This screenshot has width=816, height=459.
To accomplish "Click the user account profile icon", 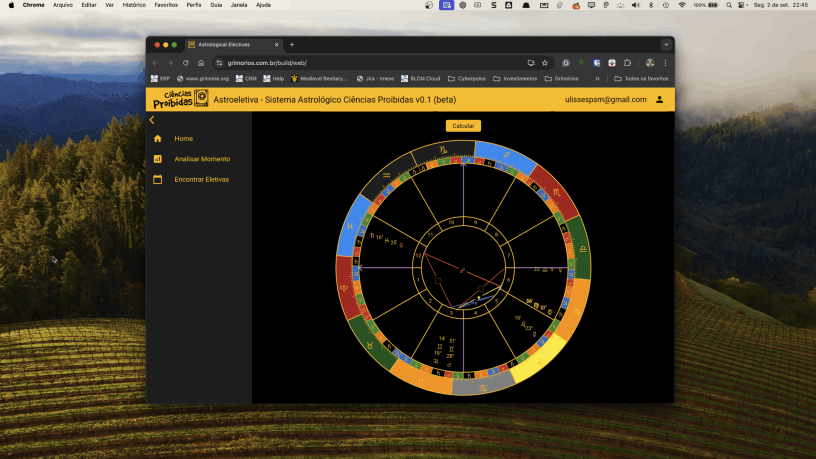I will point(659,100).
